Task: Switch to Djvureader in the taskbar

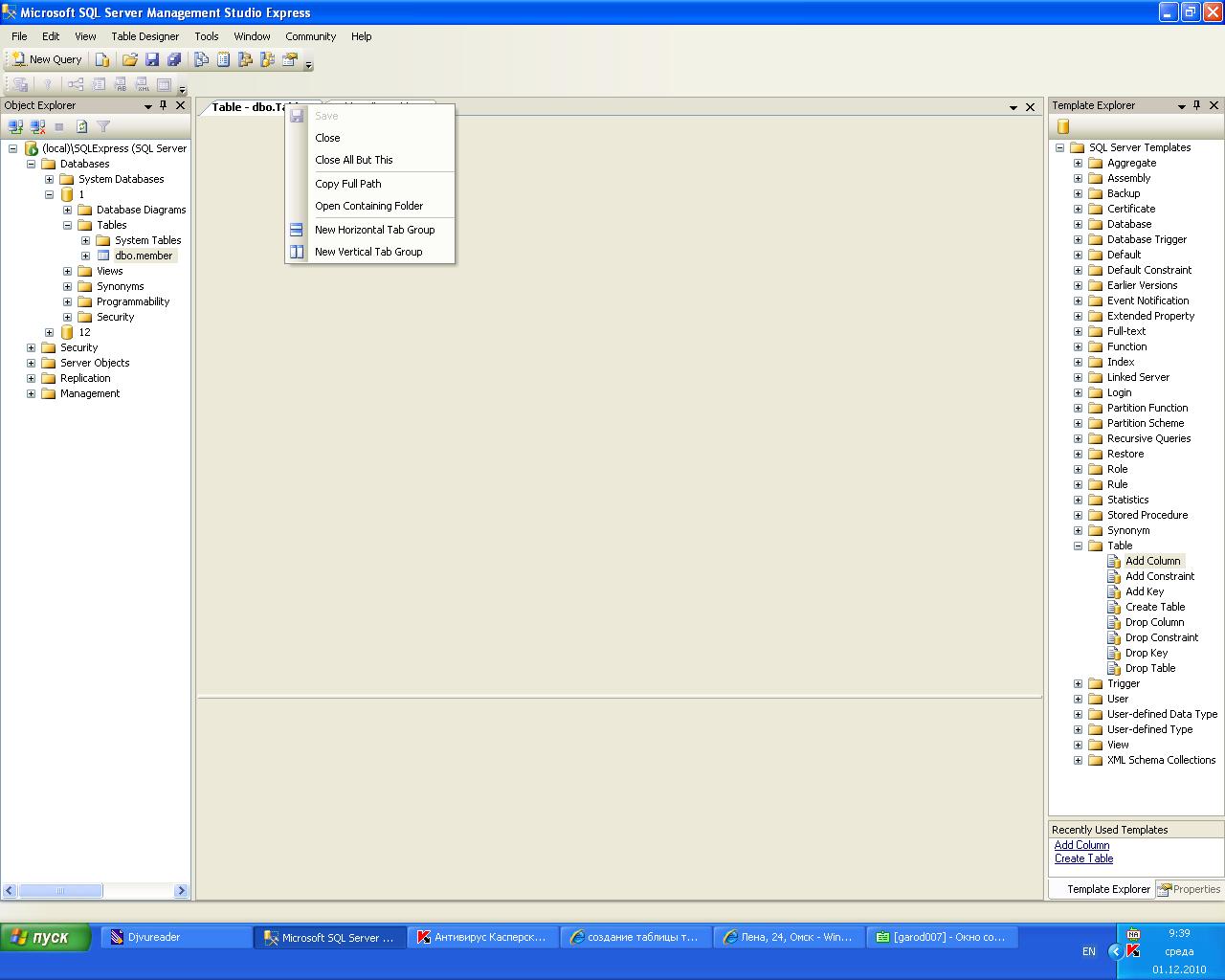Action: coord(175,938)
